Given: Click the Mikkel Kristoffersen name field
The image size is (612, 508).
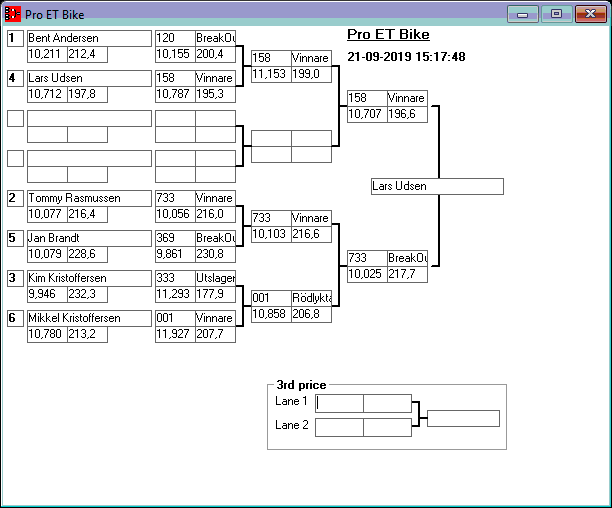Looking at the screenshot, I should tap(88, 318).
